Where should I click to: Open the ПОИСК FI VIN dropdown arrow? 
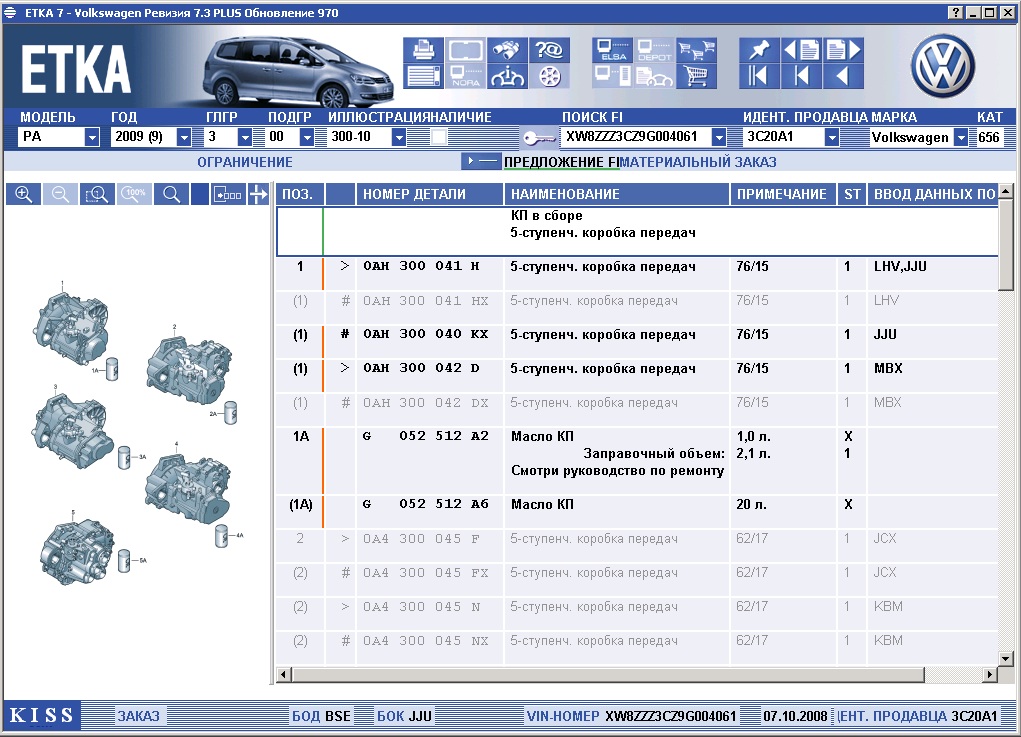(719, 137)
